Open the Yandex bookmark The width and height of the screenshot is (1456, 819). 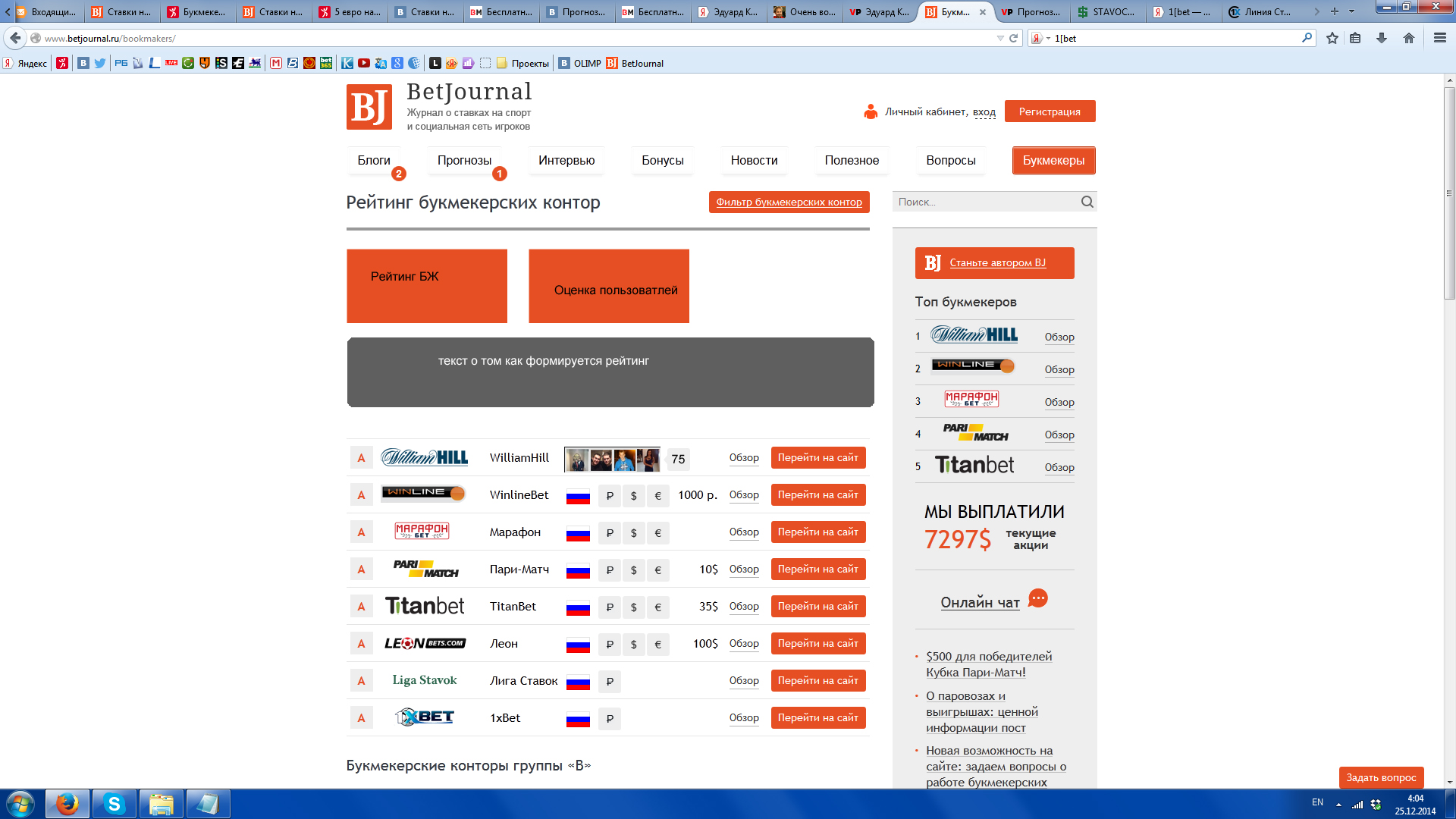point(25,63)
